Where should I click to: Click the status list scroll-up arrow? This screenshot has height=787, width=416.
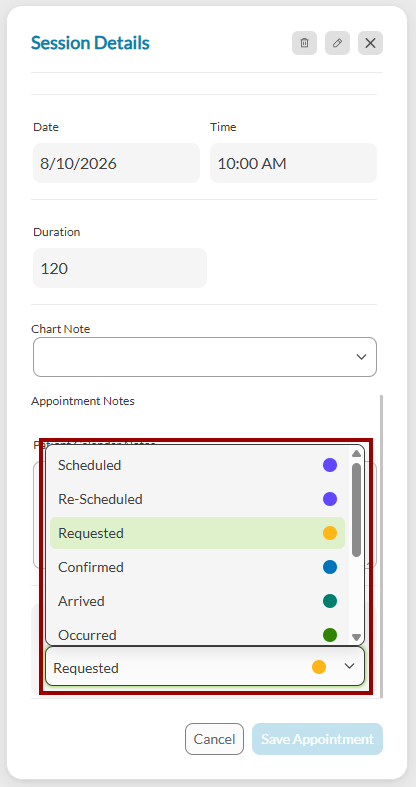(x=356, y=453)
